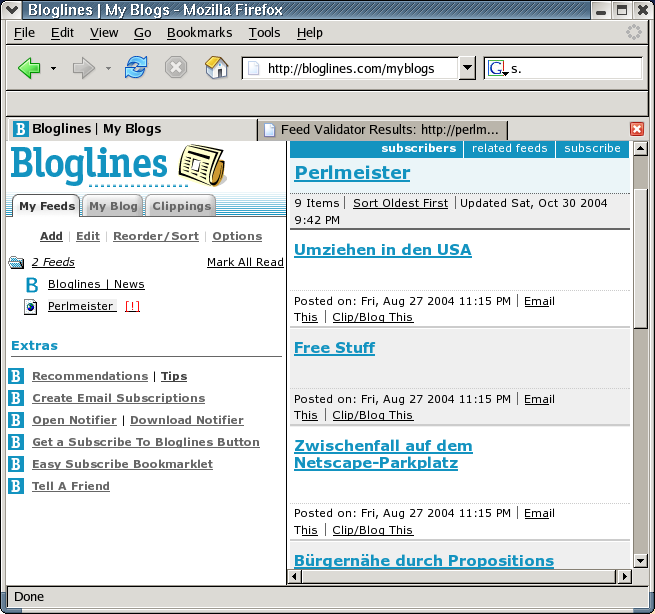The height and width of the screenshot is (614, 655).
Task: Open the Bookmarks menu
Action: pos(199,33)
